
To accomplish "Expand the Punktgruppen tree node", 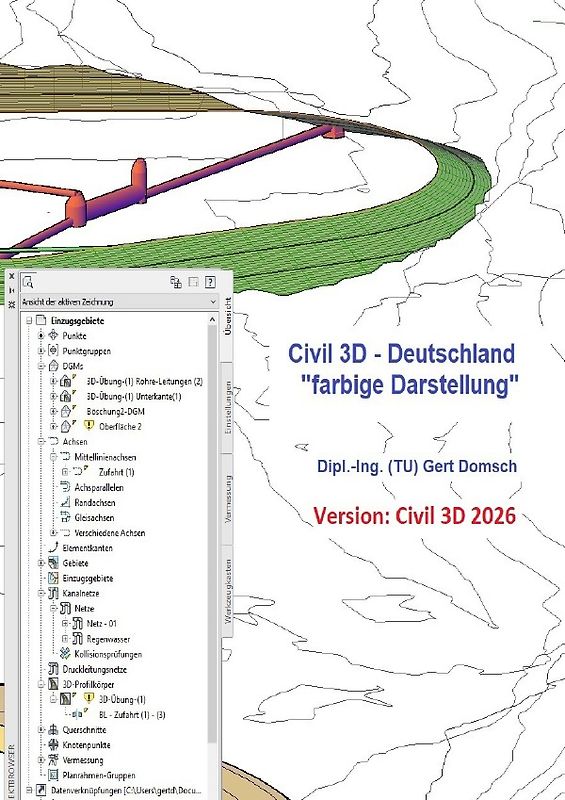I will click(x=41, y=351).
